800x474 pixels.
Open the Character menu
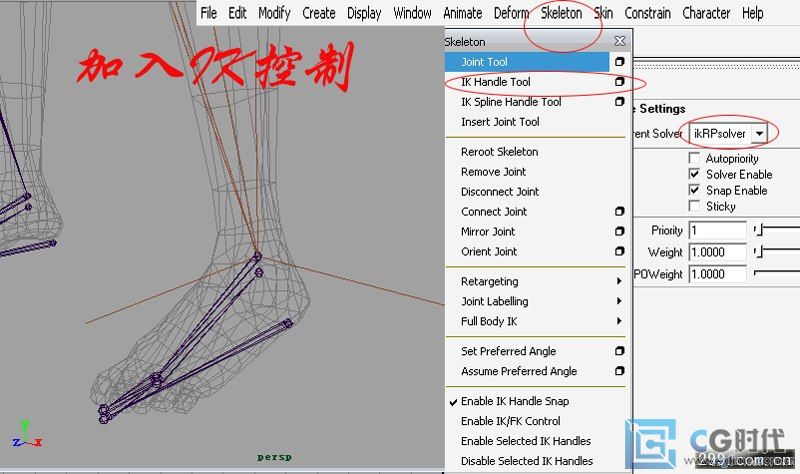click(706, 13)
